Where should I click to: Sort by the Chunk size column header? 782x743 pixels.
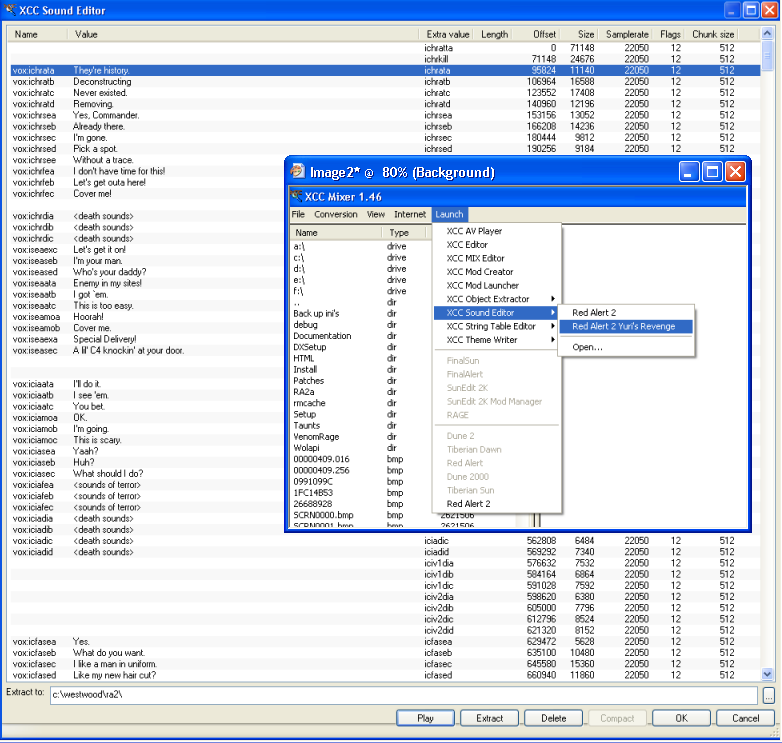click(713, 34)
